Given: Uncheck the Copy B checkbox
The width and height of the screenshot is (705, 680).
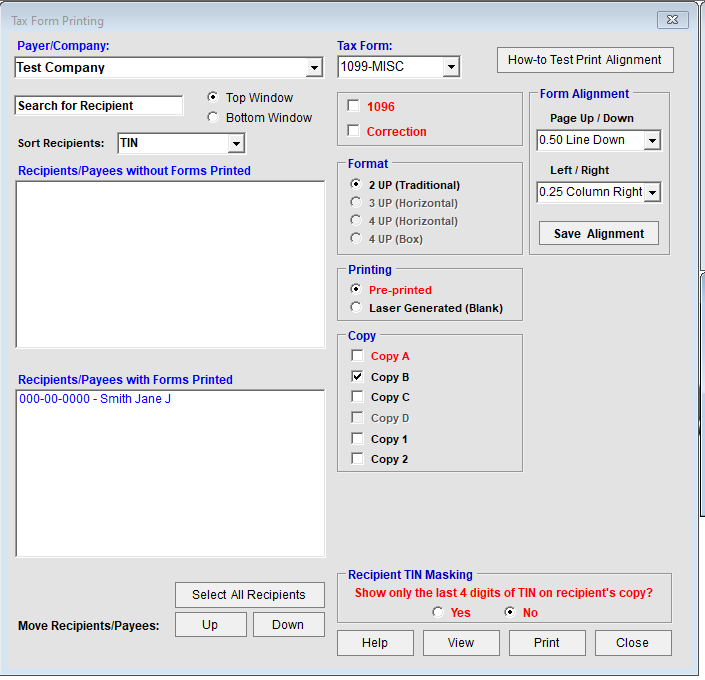Looking at the screenshot, I should [357, 377].
